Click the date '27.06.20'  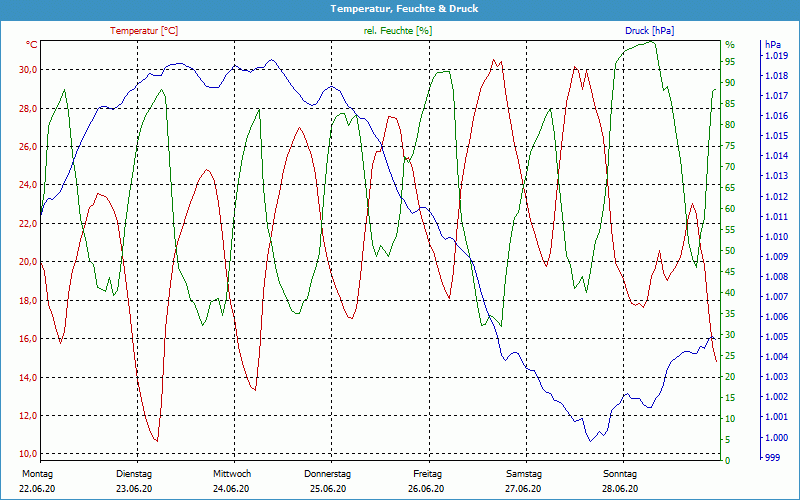tap(523, 489)
